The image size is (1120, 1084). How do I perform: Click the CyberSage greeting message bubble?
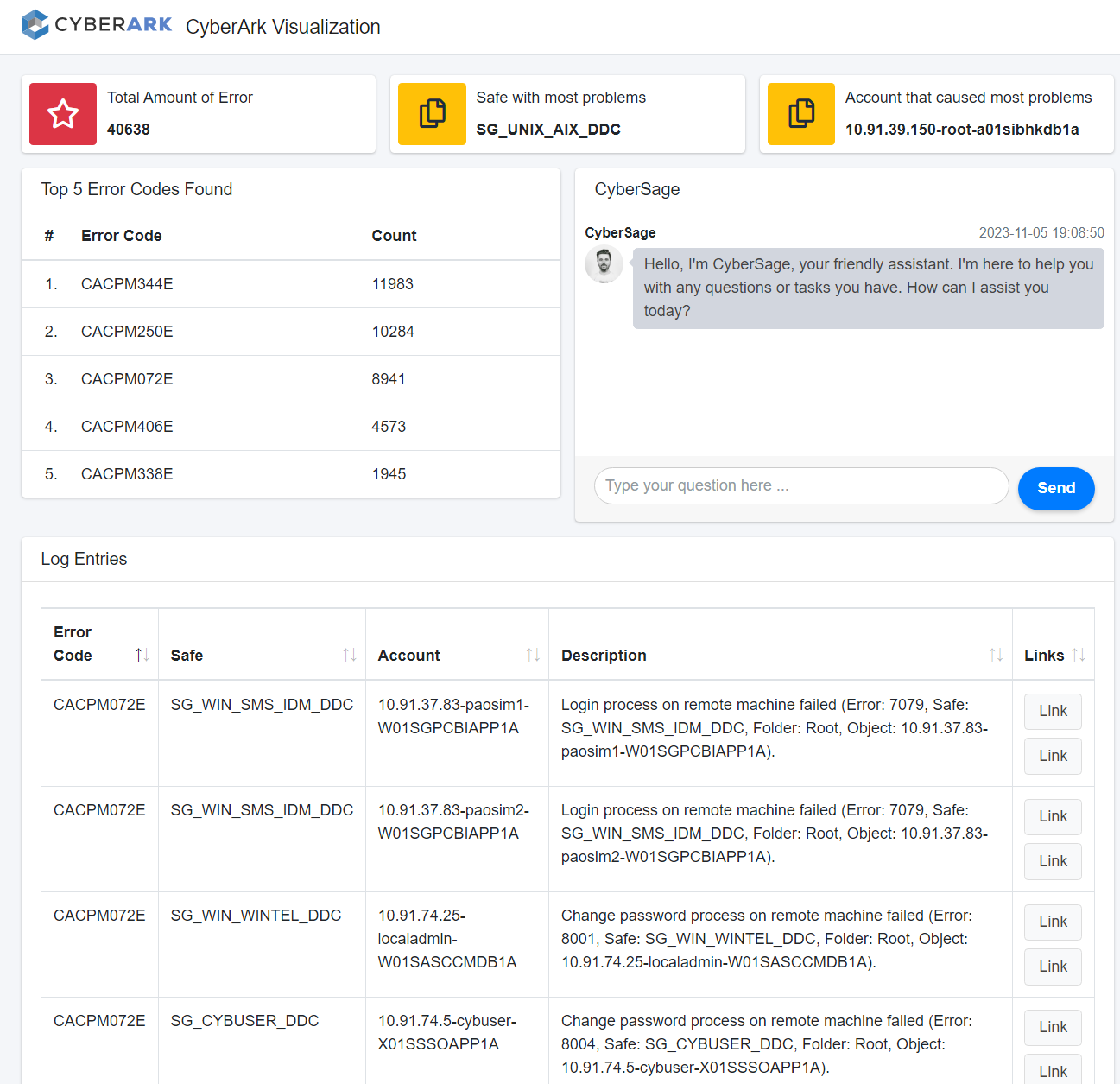click(868, 288)
